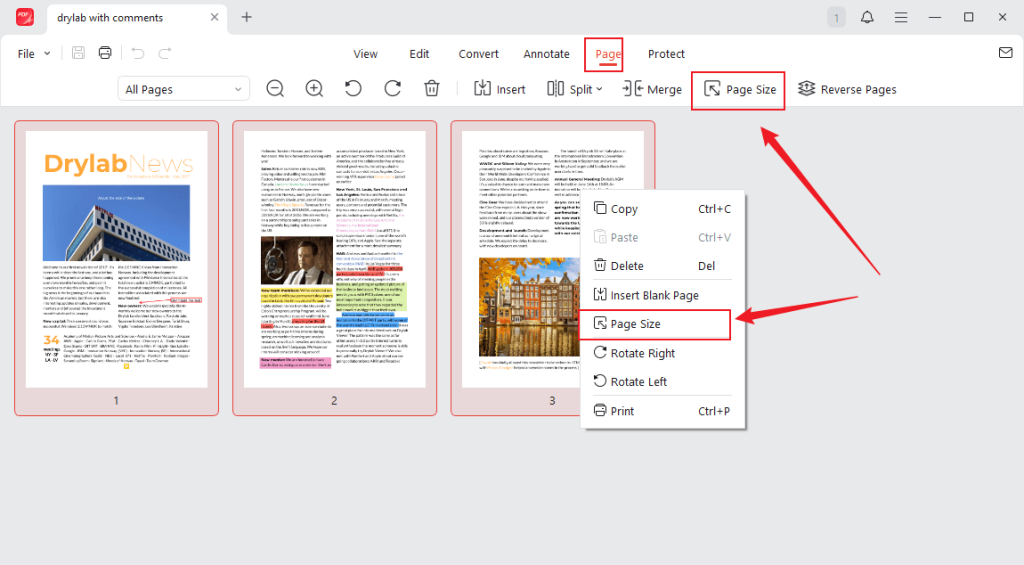Click the PDF app logo icon

tap(25, 17)
